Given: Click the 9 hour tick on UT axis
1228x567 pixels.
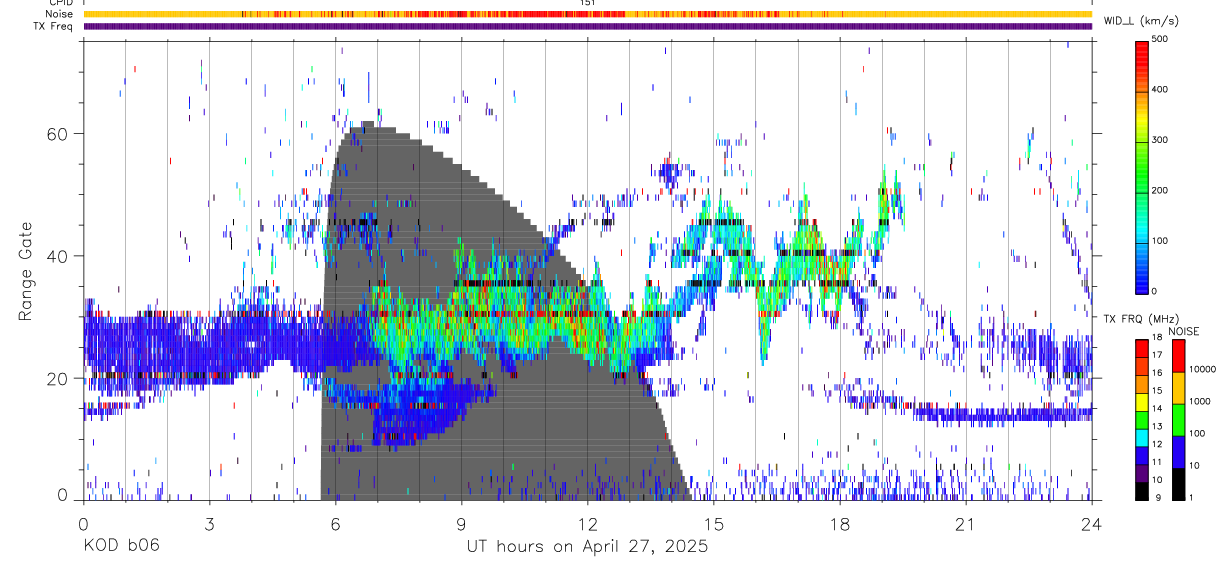Looking at the screenshot, I should 461,522.
